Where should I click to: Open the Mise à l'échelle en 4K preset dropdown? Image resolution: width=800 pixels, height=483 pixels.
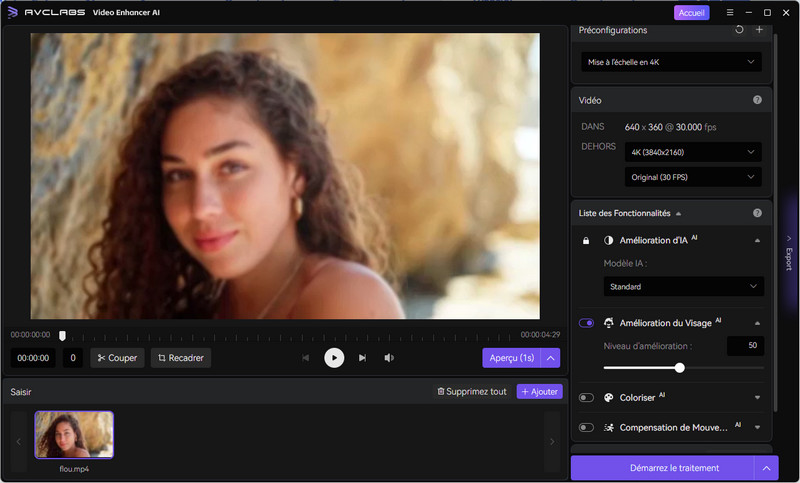671,62
